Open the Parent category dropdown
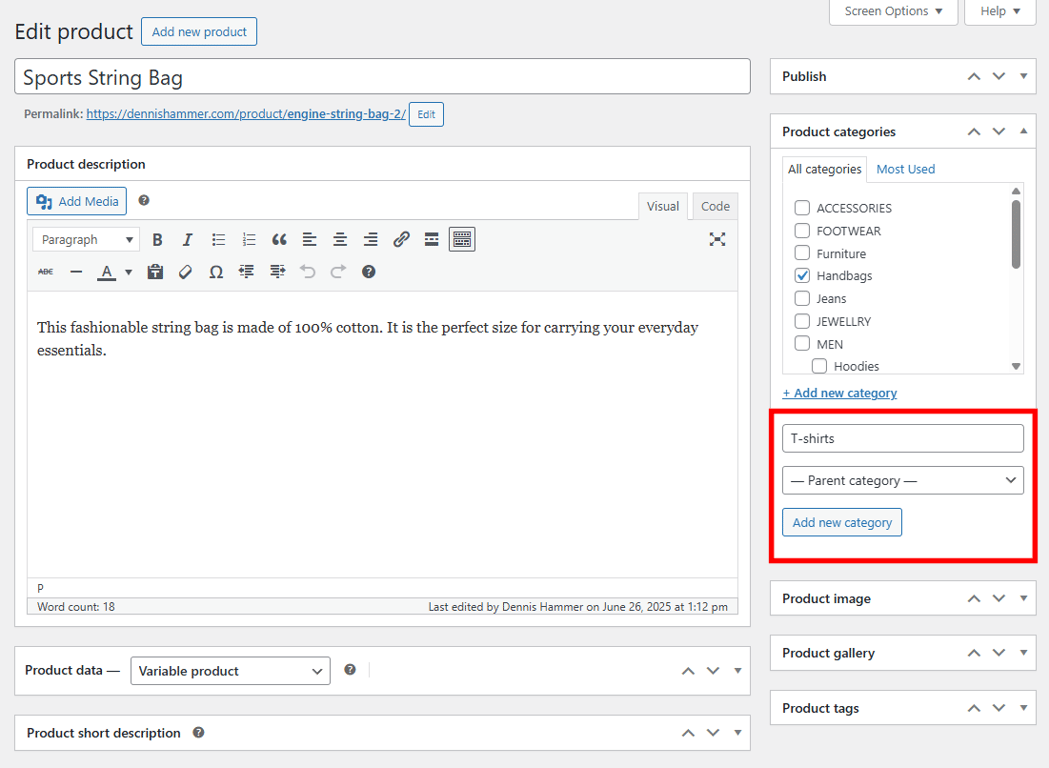1049x768 pixels. pos(902,480)
